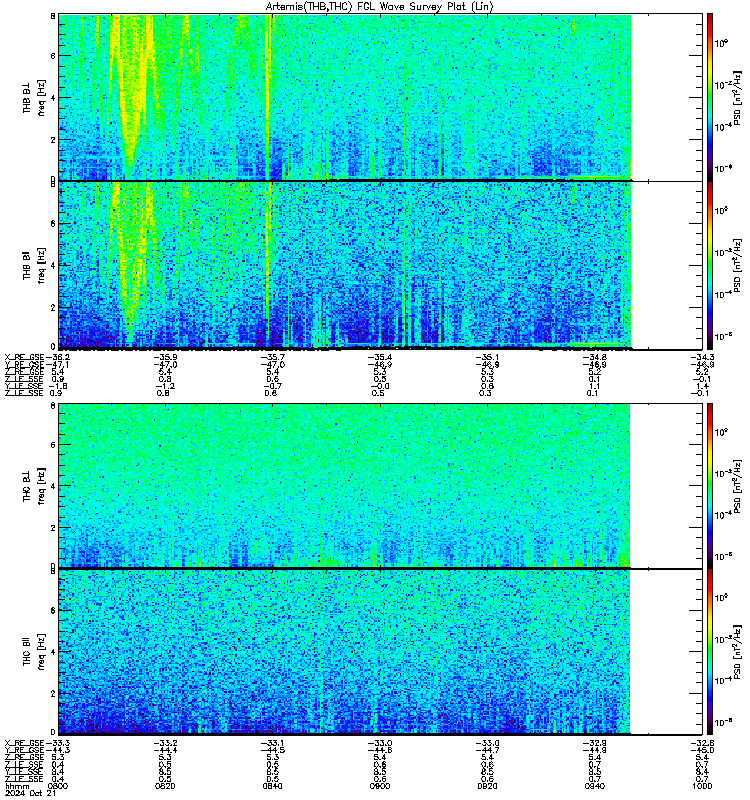Click the THC Y_RE_GSE value '-44.3'
This screenshot has height=800, width=750.
pos(57,750)
